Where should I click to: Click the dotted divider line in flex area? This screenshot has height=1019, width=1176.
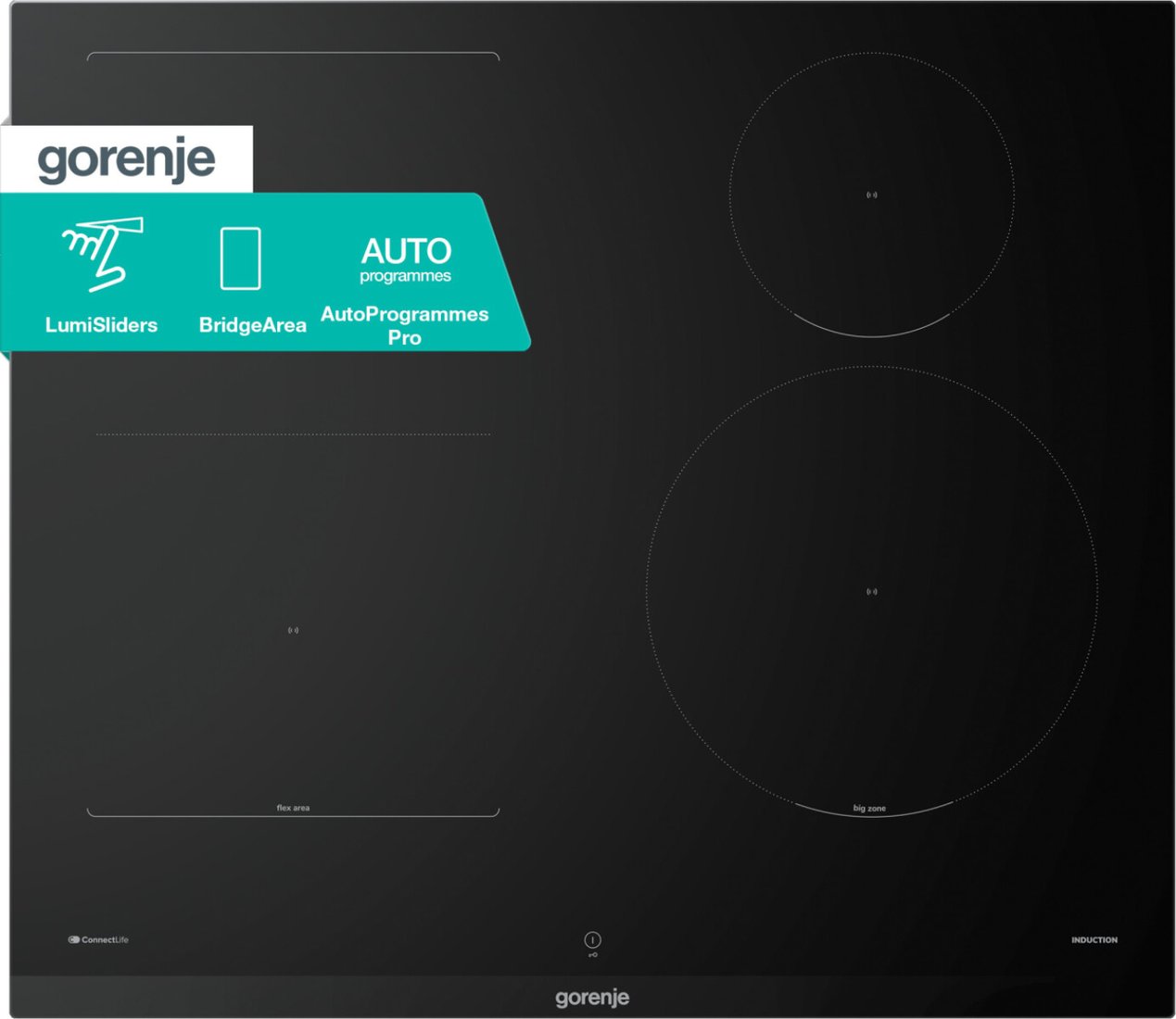(x=293, y=434)
